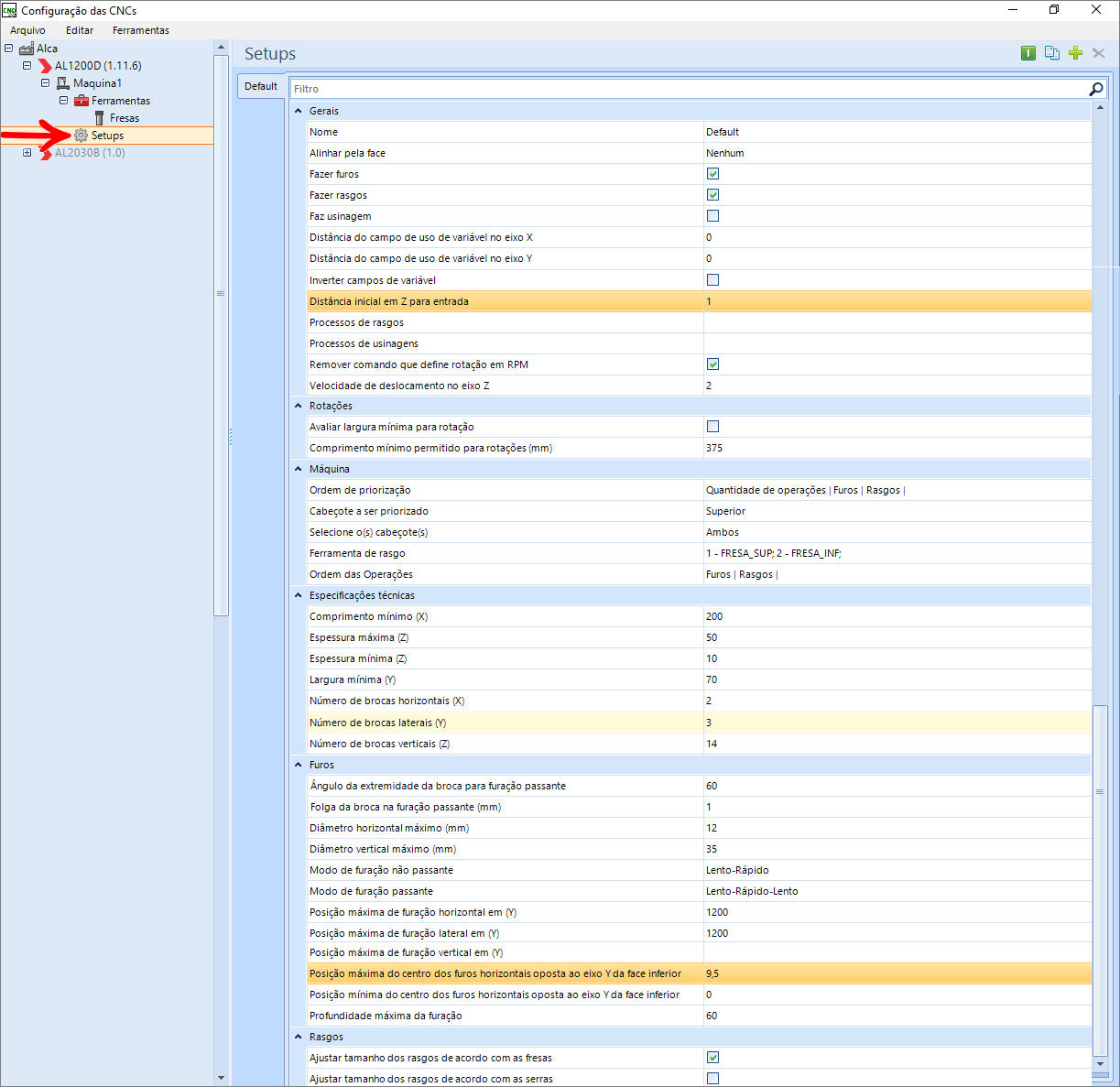Collapse the Especificações técnicas section
This screenshot has width=1120, height=1087.
click(299, 595)
